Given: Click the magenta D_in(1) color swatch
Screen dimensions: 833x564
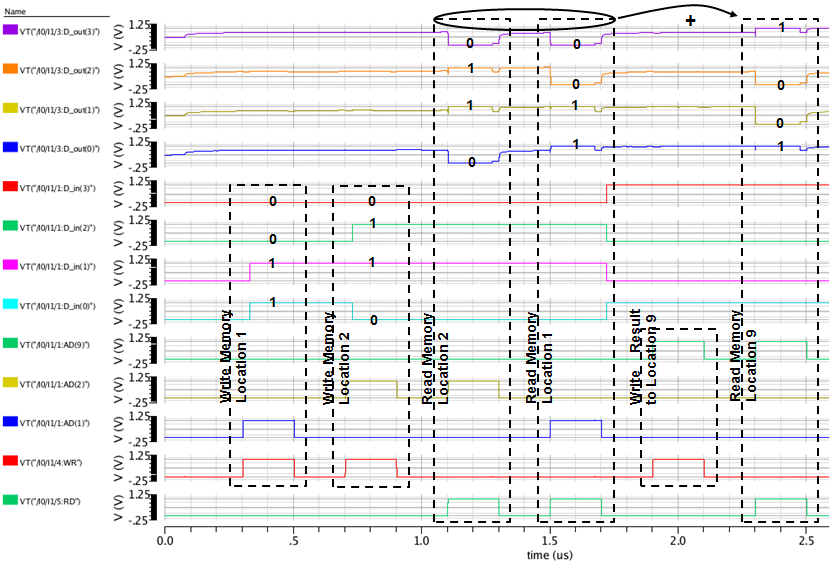Looking at the screenshot, I should tap(12, 265).
